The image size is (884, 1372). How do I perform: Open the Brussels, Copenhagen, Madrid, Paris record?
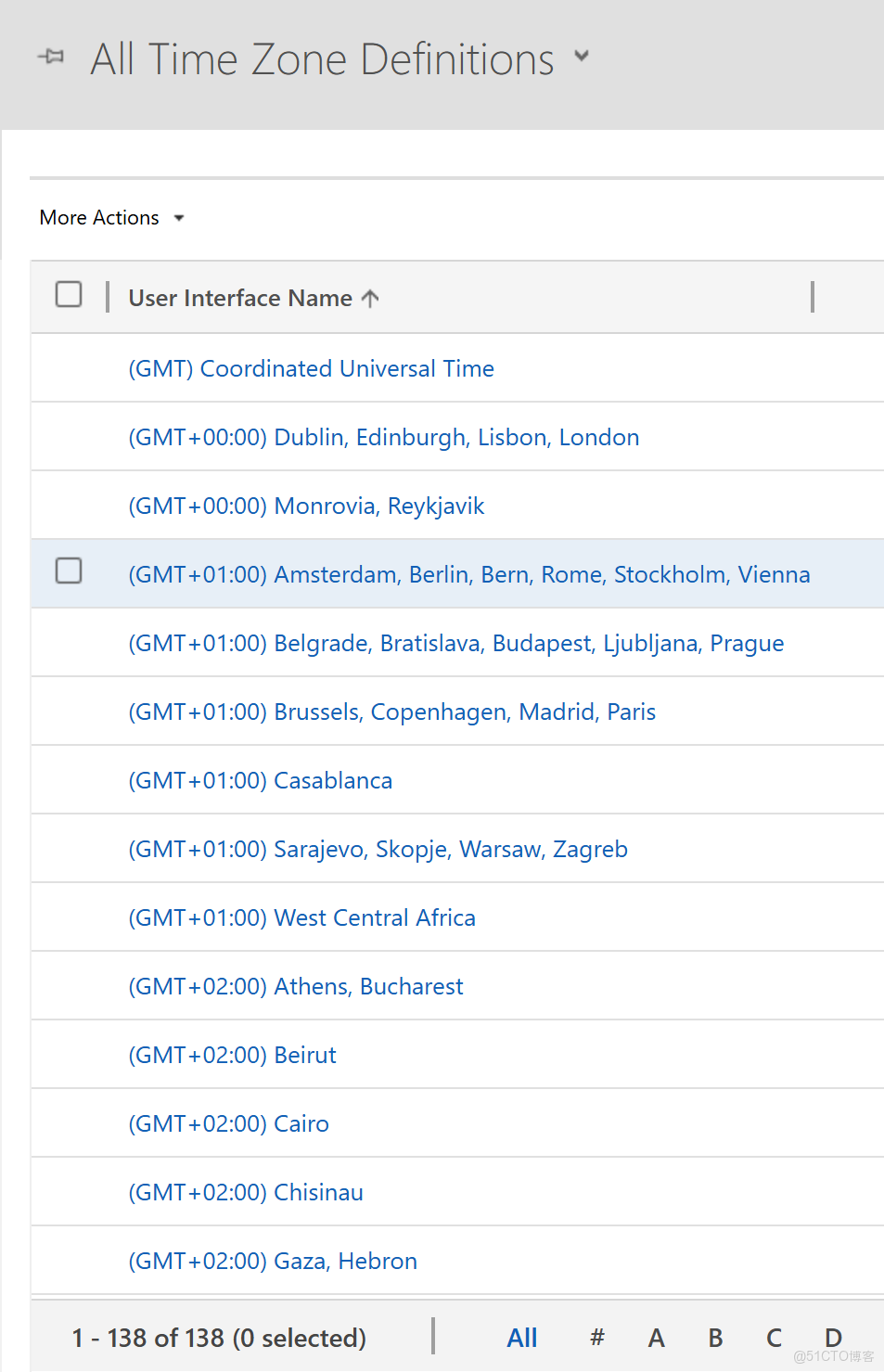(391, 712)
